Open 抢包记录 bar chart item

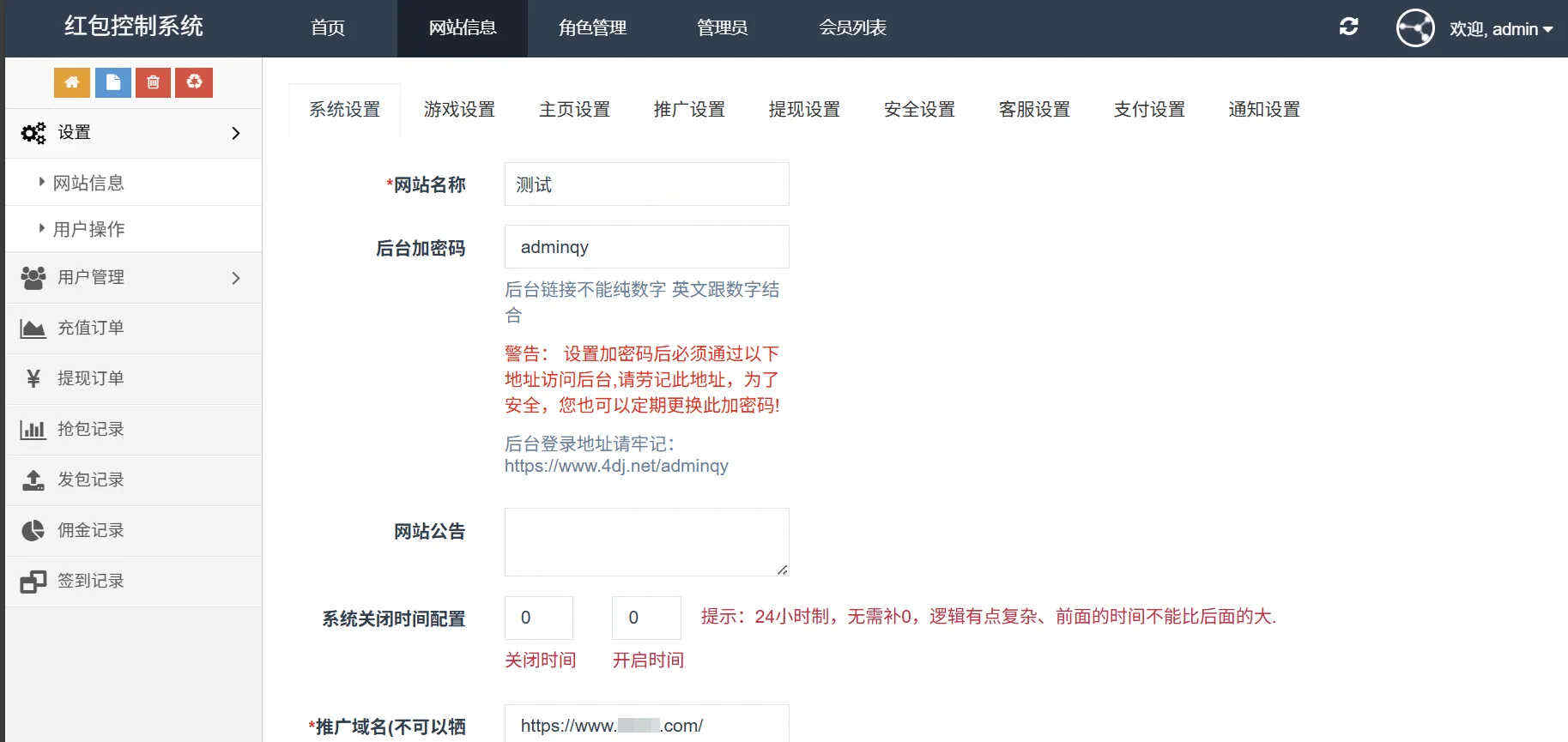[x=90, y=429]
